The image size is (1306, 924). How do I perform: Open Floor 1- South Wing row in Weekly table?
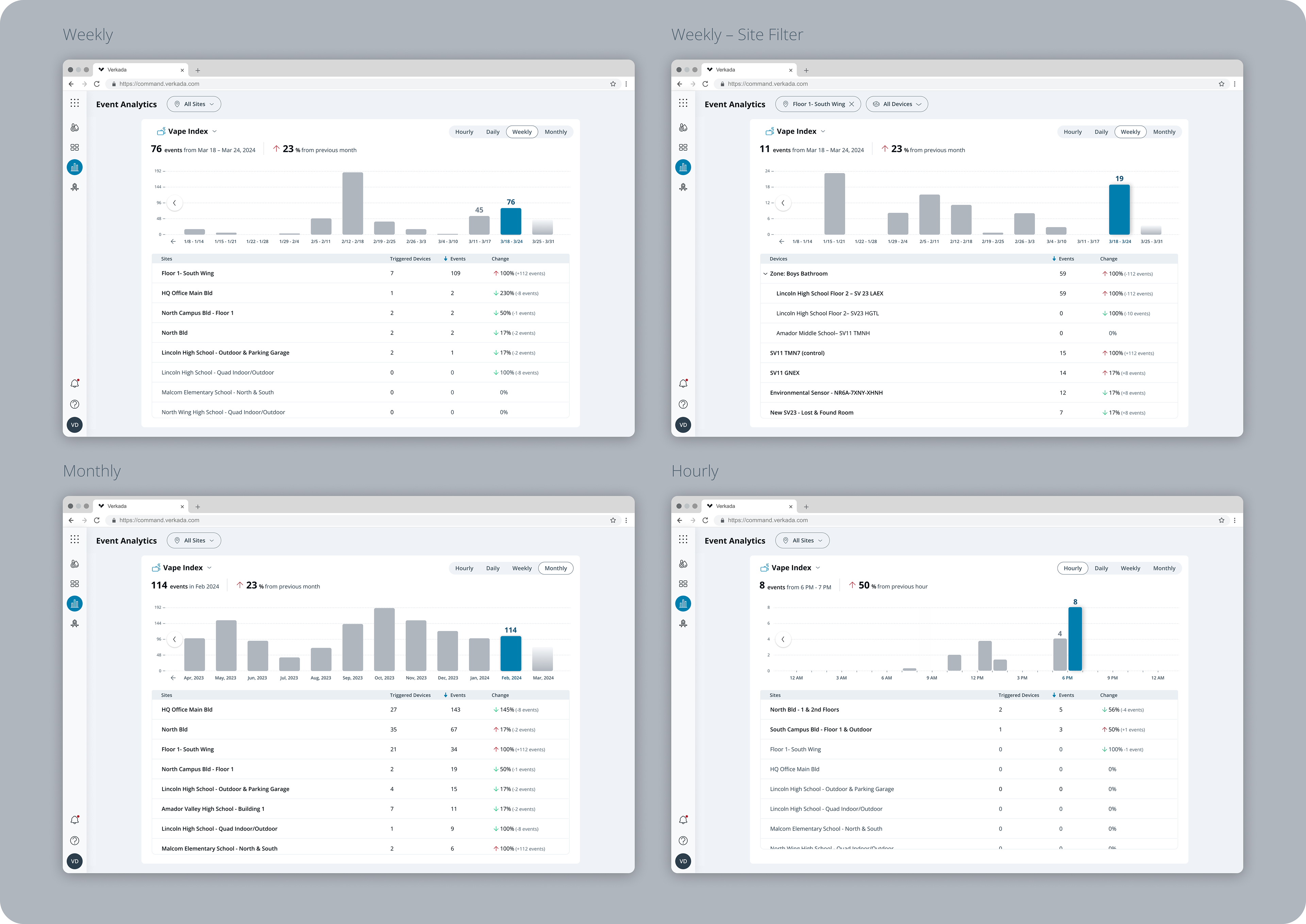(x=360, y=274)
